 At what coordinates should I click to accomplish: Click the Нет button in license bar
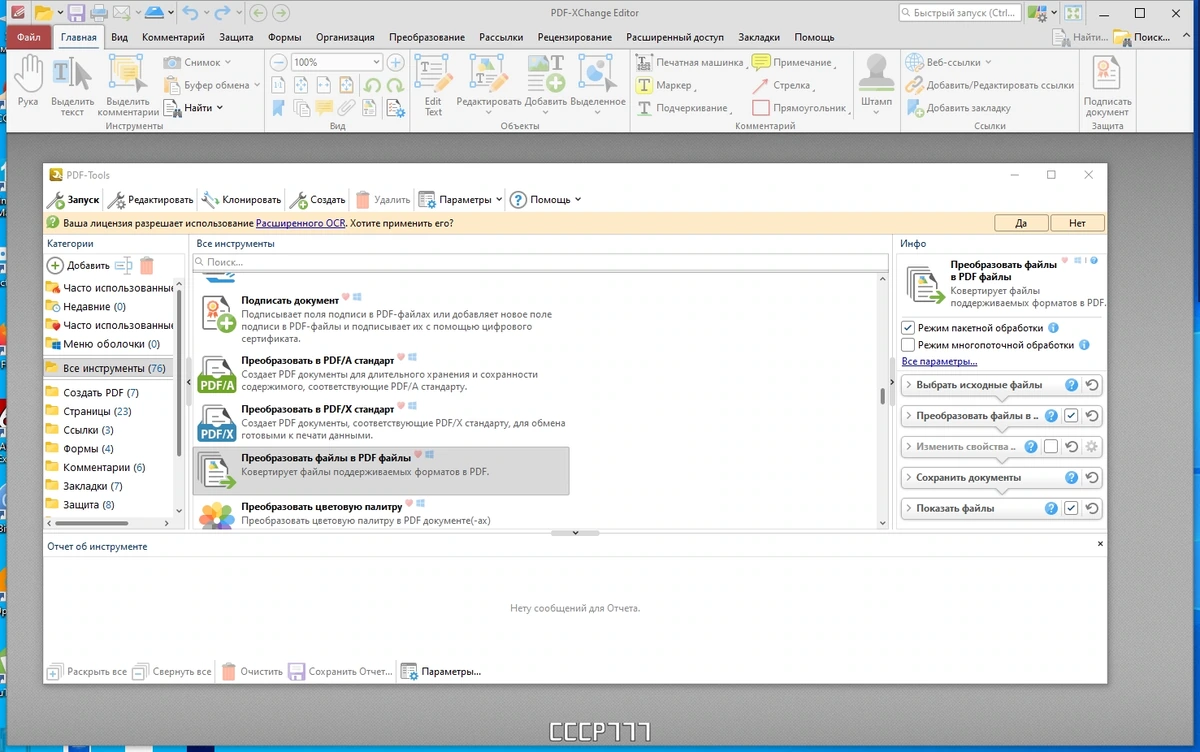[1077, 223]
